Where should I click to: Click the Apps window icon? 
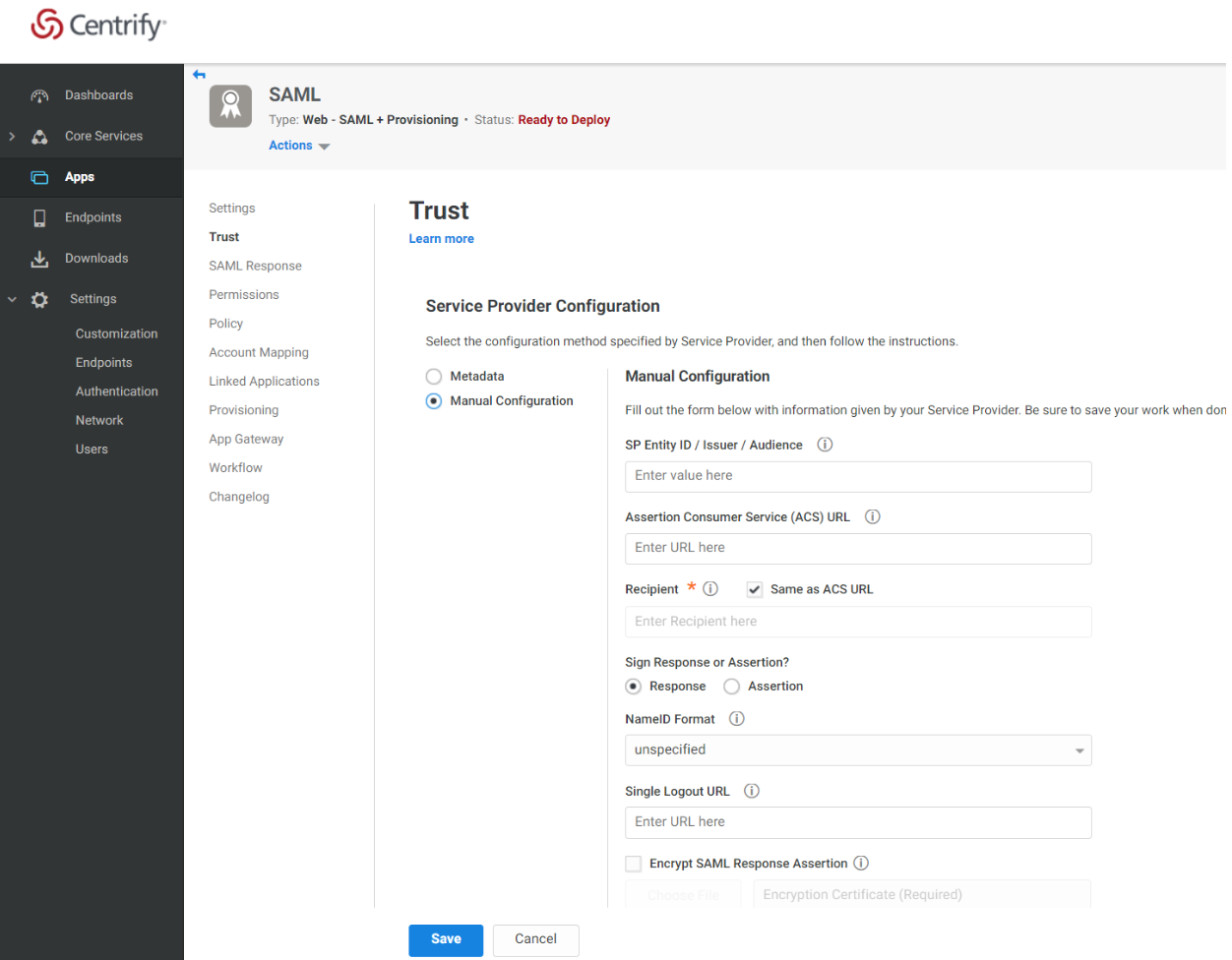(x=39, y=177)
